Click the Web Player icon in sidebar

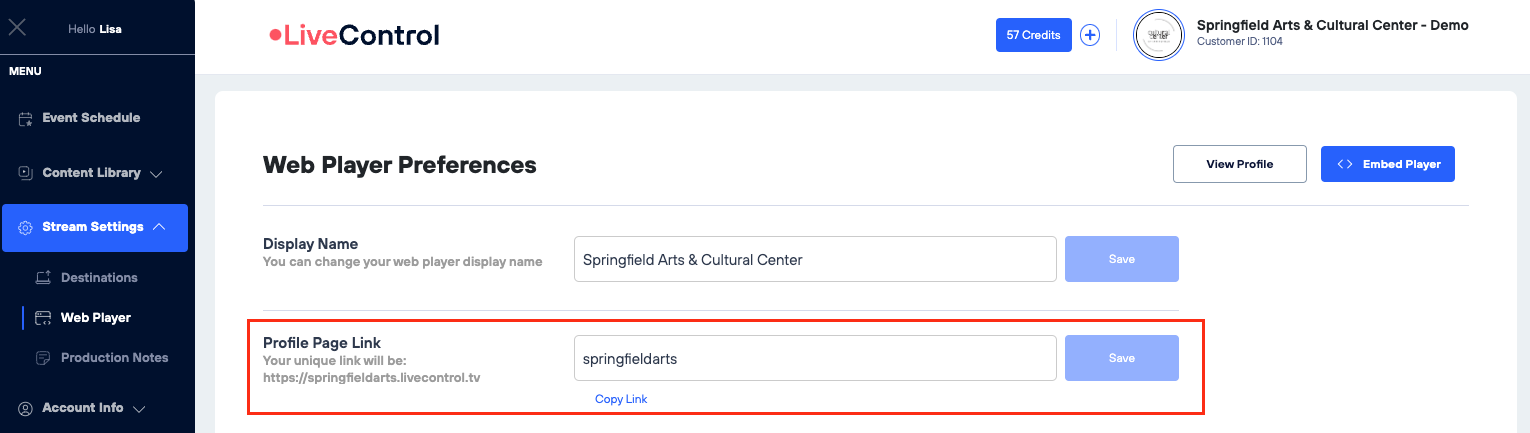point(43,318)
